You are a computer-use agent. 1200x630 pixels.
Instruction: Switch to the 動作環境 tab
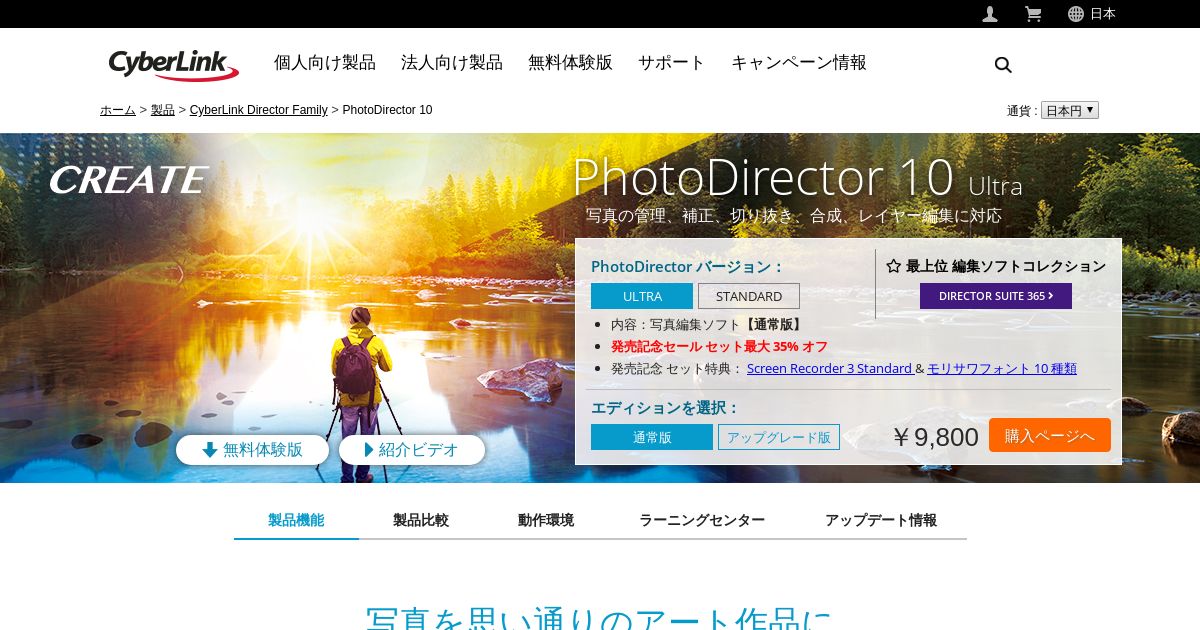[546, 520]
